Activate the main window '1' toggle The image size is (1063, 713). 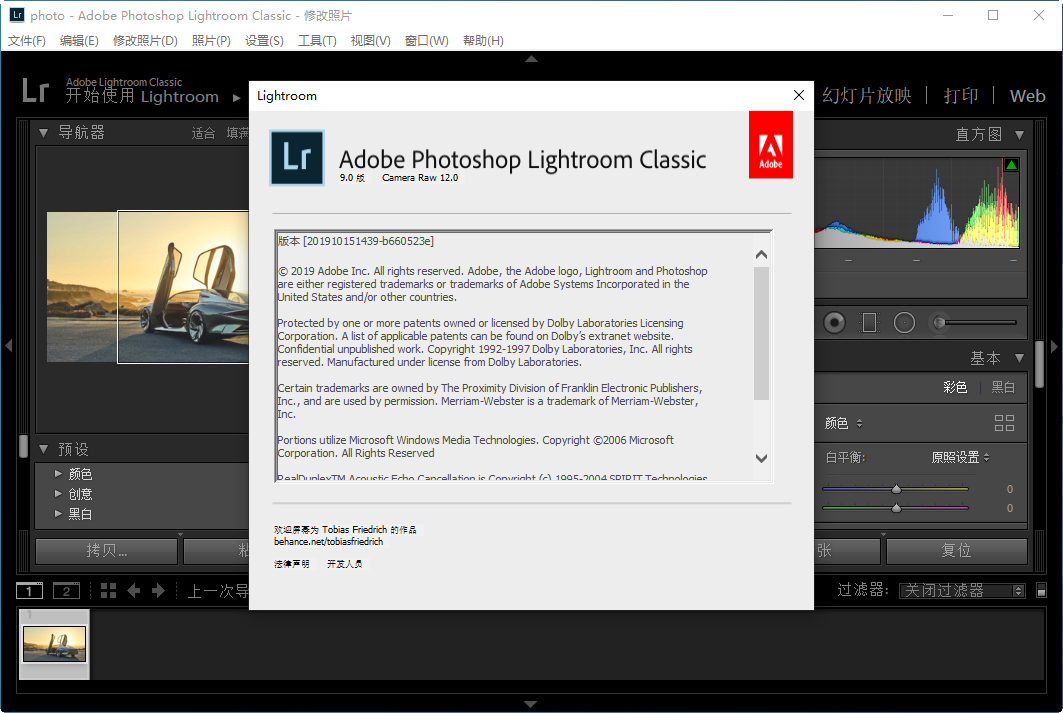[28, 589]
